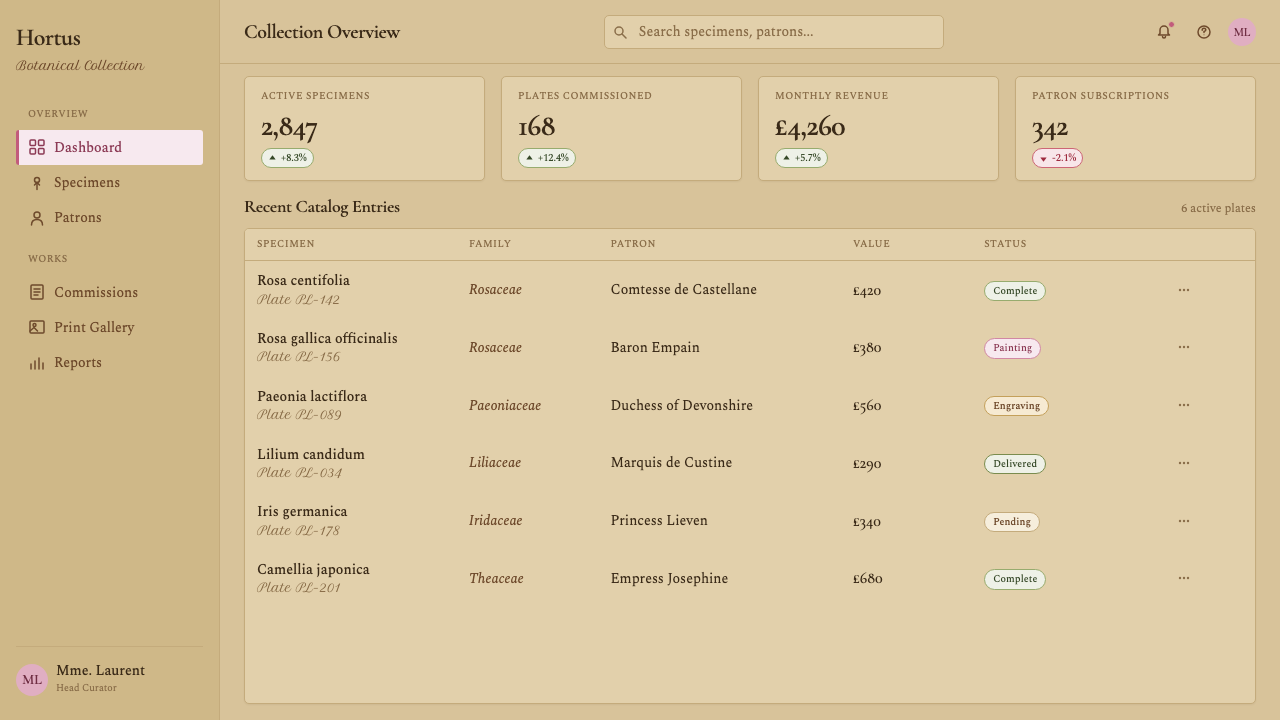This screenshot has width=1280, height=720.
Task: Click the Commissions document icon
Action: [37, 292]
